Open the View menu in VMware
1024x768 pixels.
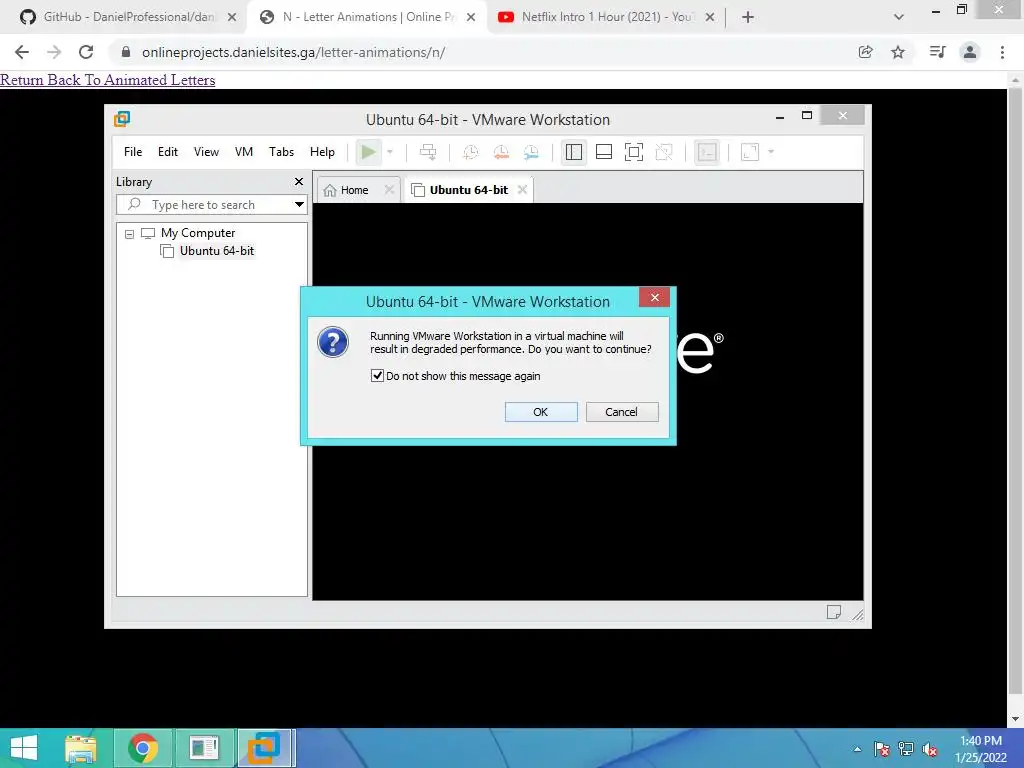[x=206, y=152]
